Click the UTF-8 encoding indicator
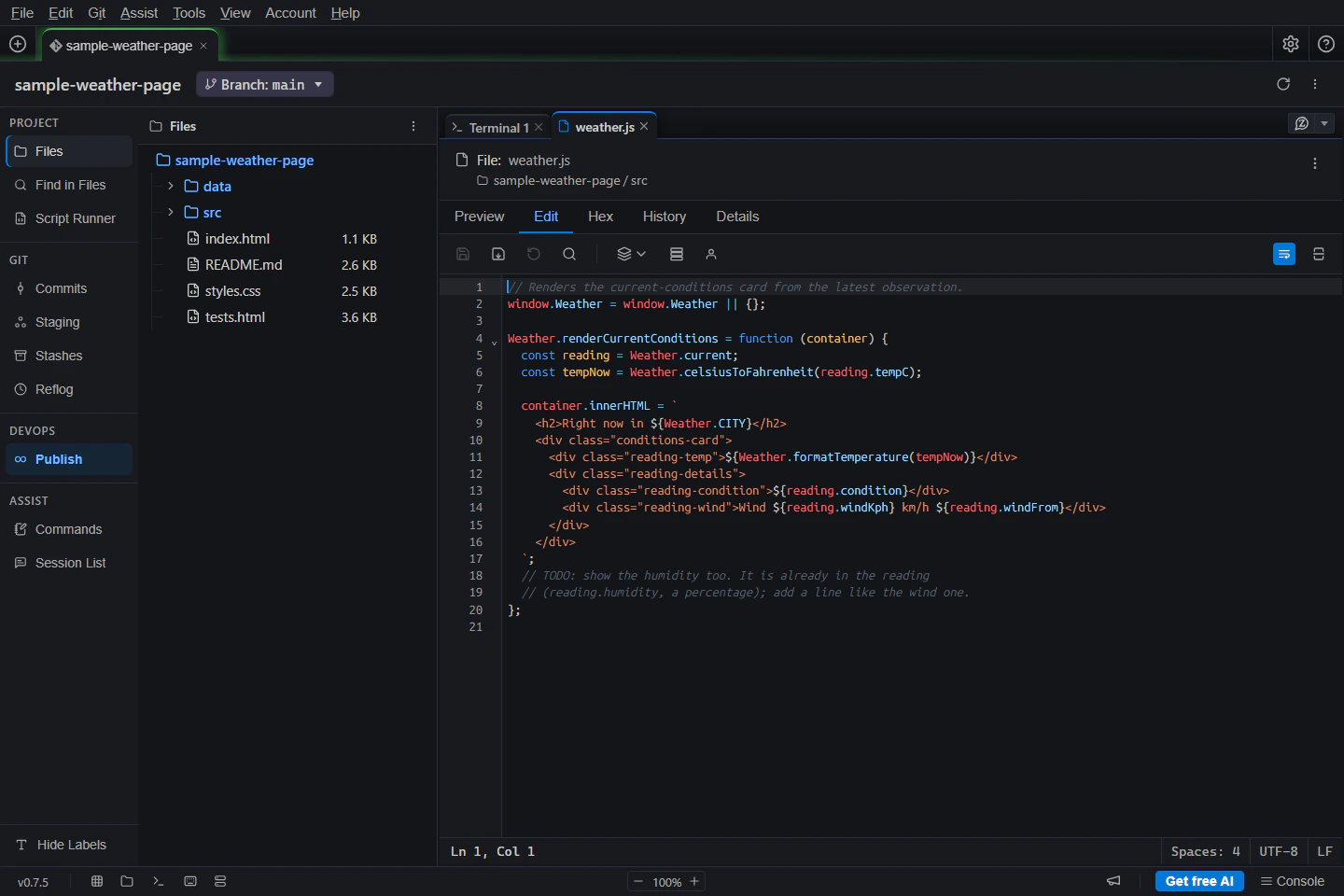The height and width of the screenshot is (896, 1344). click(1278, 851)
